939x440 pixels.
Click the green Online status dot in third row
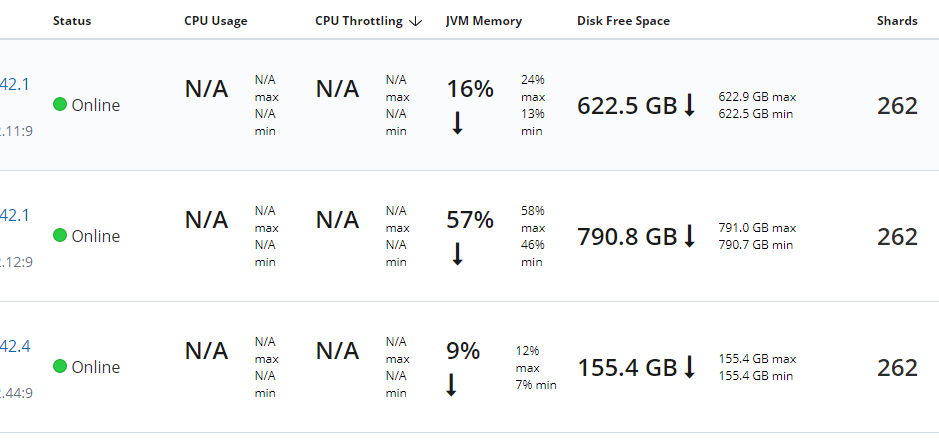tap(59, 366)
